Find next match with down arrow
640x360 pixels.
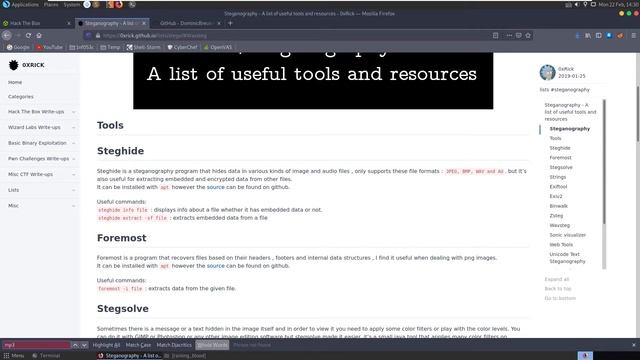(x=84, y=345)
